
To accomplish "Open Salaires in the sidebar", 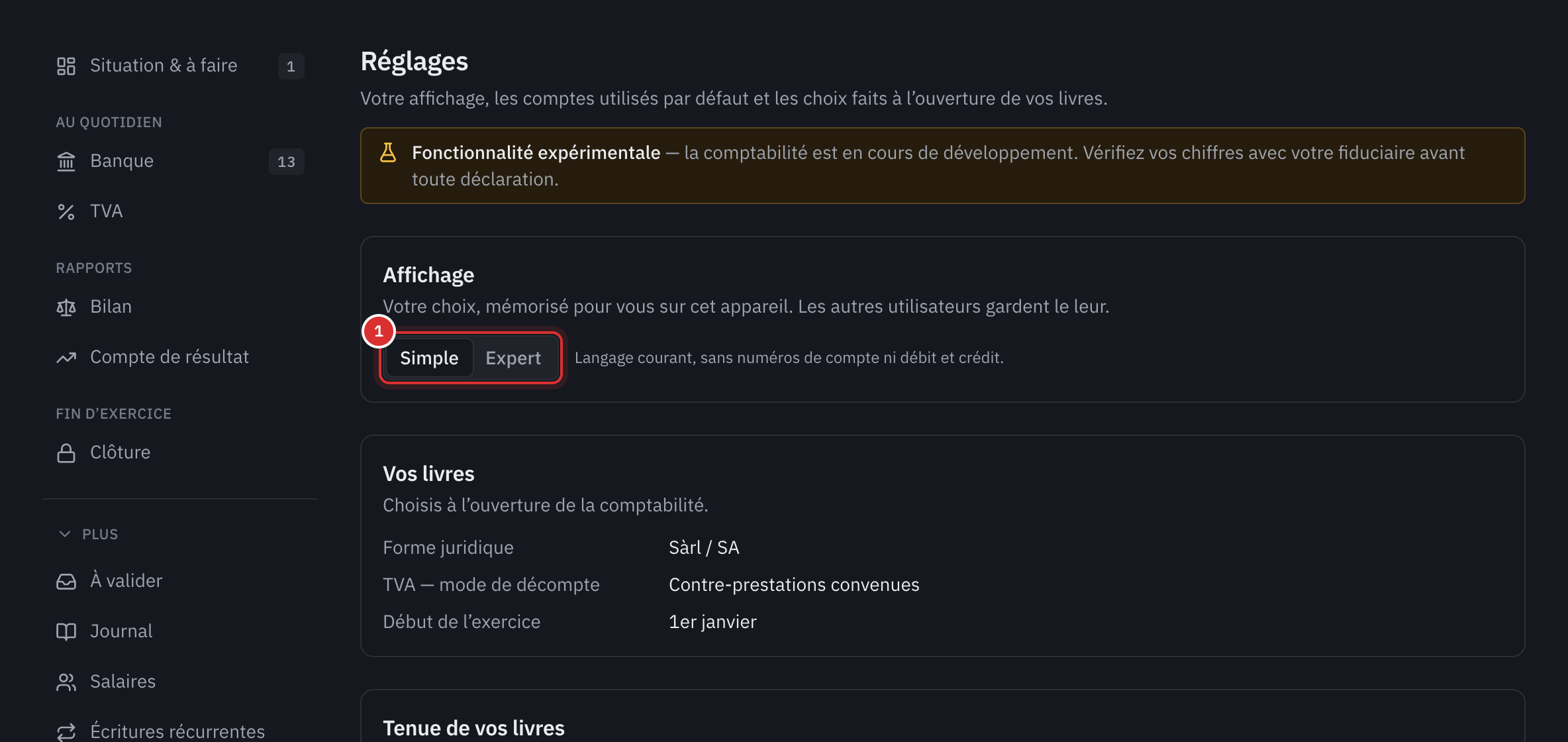I will coord(180,682).
